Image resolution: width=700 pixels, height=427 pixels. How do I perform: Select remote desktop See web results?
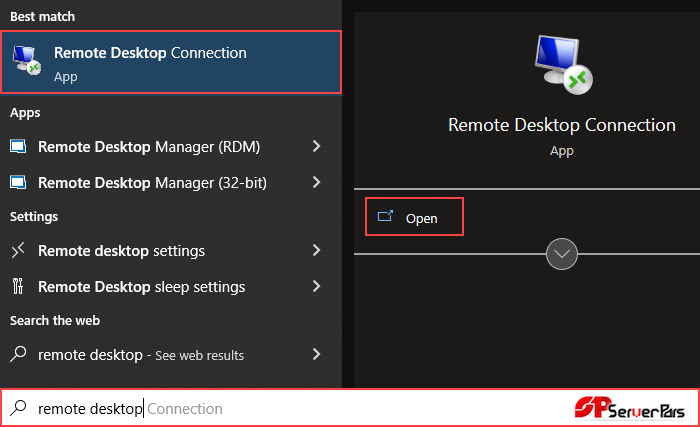tap(171, 355)
